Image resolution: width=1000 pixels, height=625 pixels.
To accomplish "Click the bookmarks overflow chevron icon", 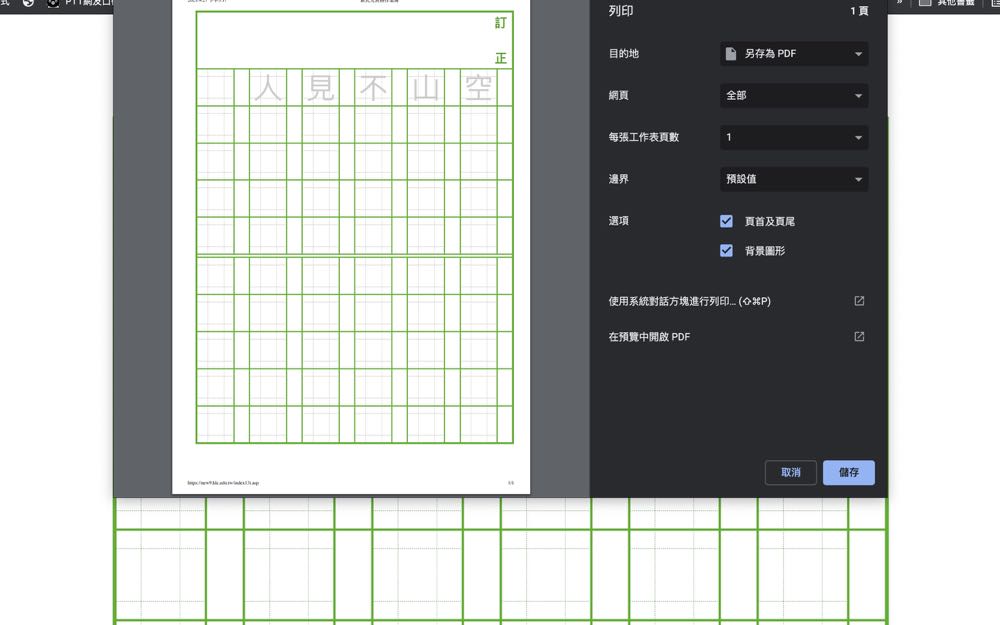I will [x=899, y=3].
